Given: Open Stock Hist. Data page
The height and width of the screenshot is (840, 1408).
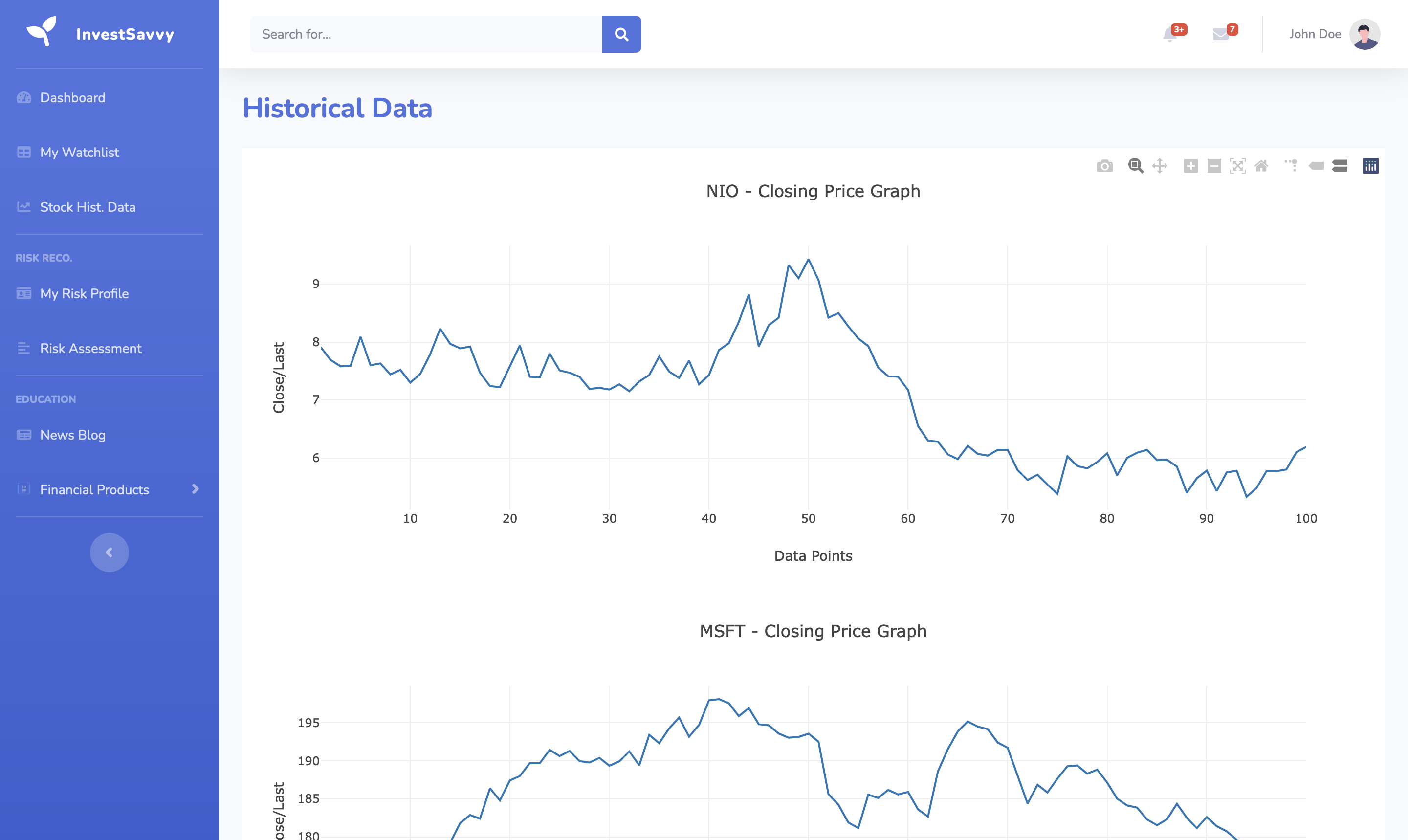Looking at the screenshot, I should 109,207.
